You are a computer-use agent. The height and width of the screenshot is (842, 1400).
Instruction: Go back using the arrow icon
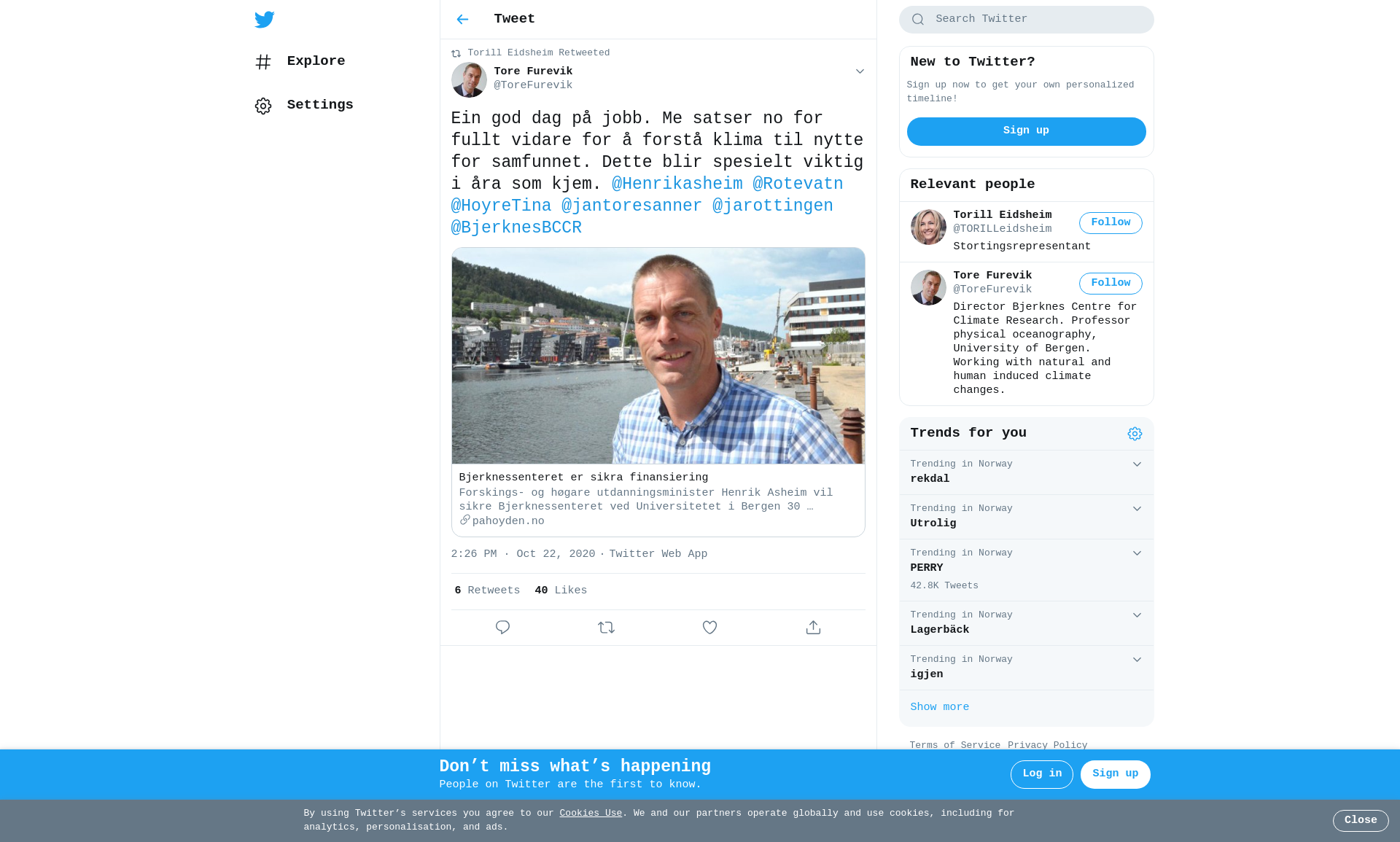pos(462,20)
